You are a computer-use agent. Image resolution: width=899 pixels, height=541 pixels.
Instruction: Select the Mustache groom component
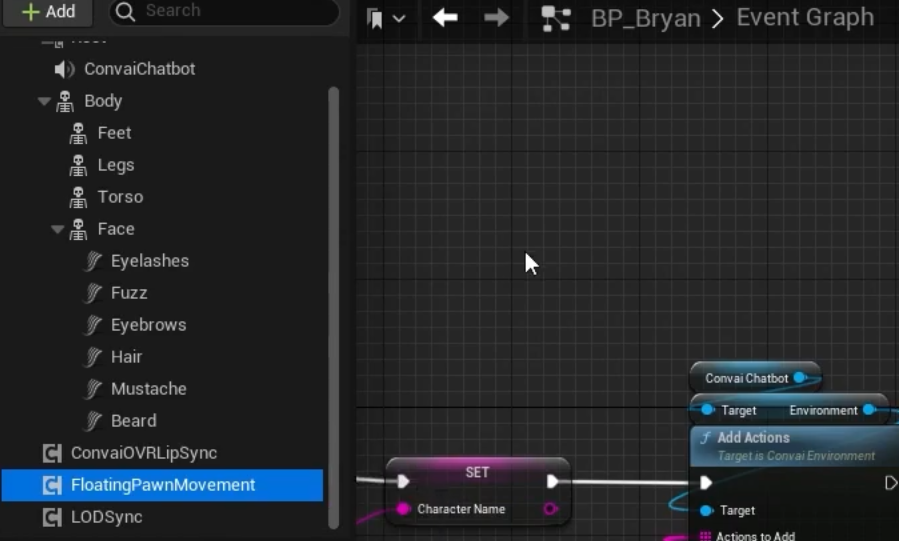point(148,390)
